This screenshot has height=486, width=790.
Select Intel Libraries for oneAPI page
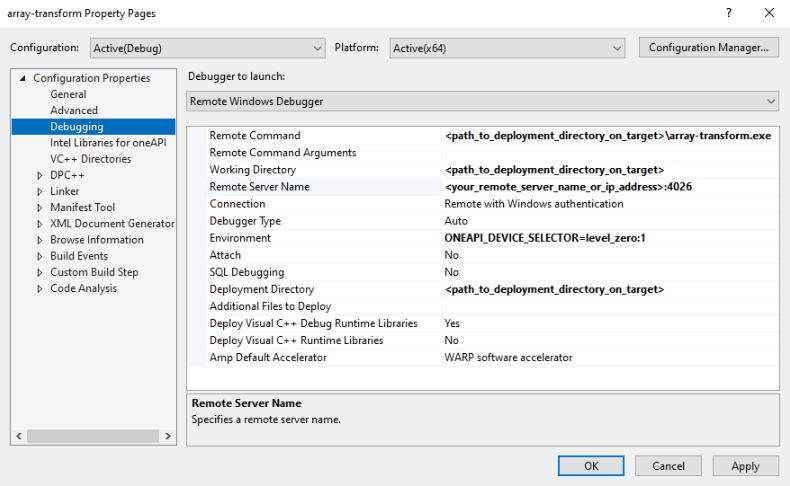108,143
